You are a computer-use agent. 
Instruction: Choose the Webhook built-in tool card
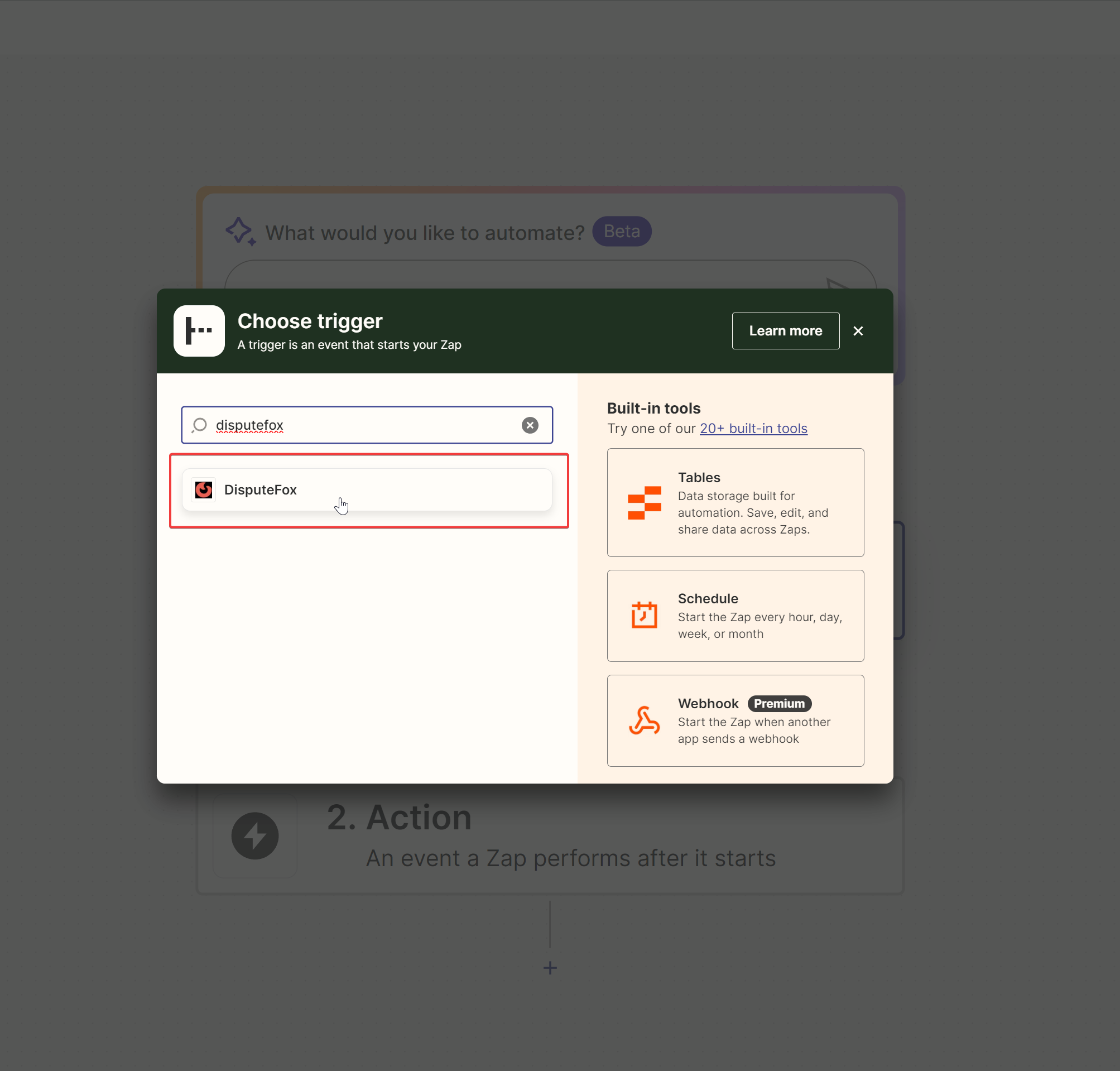pos(736,720)
